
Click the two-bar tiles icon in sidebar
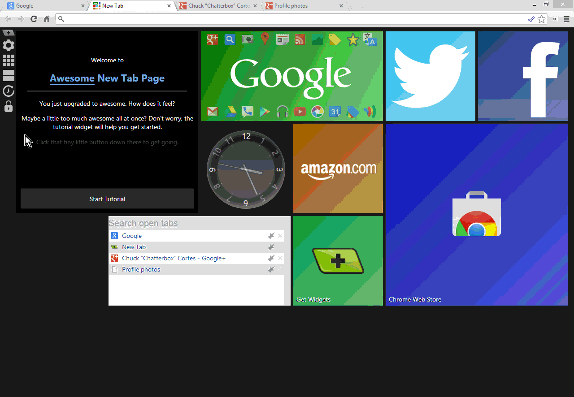[x=8, y=75]
